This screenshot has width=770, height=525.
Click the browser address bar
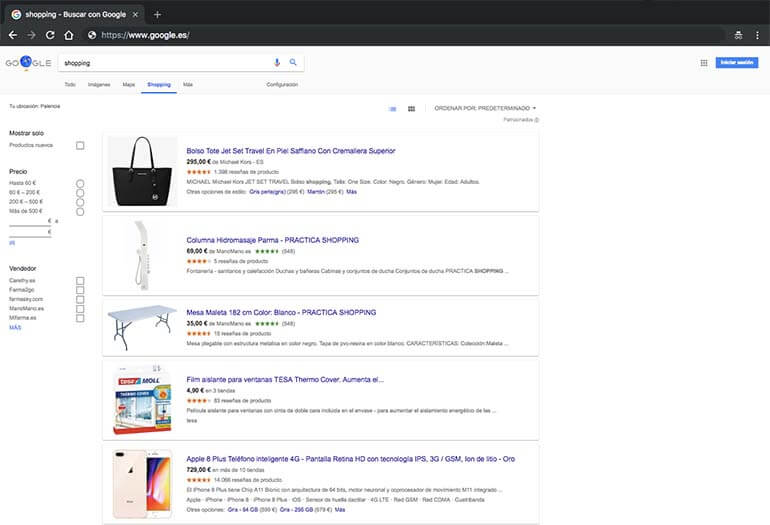pos(403,35)
